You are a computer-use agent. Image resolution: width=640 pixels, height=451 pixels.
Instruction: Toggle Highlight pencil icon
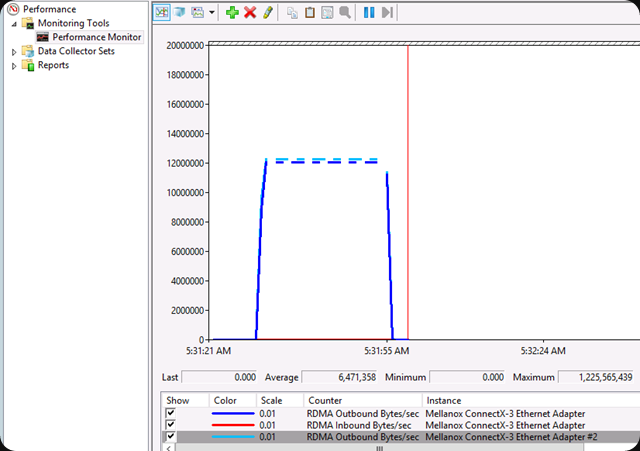268,12
